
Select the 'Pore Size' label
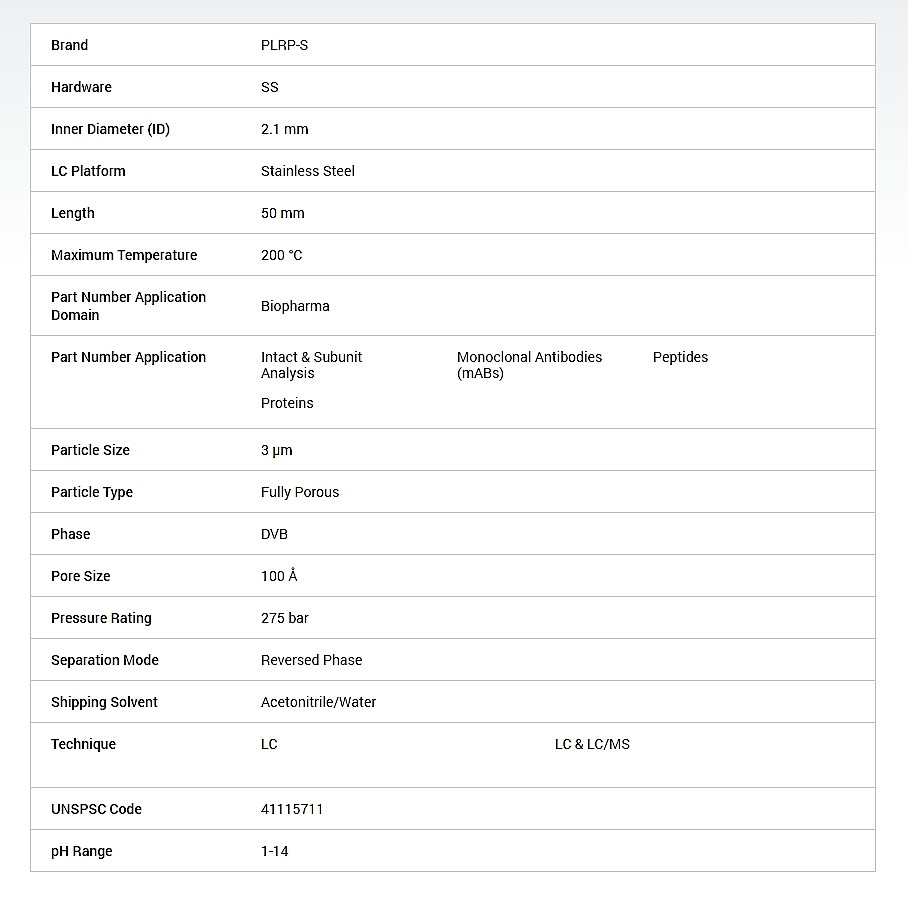click(x=80, y=576)
